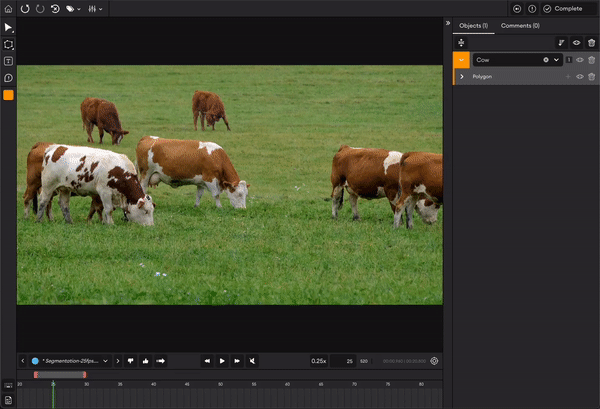Screen dimensions: 600x409
Task: Mute the video audio
Action: pyautogui.click(x=253, y=360)
